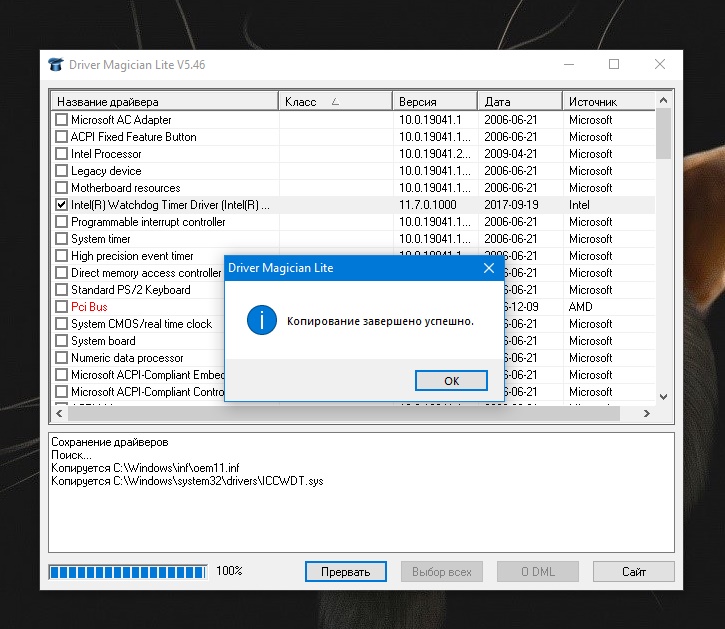Viewport: 725px width, 629px height.
Task: Click the list's scroll up arrow
Action: [x=664, y=100]
